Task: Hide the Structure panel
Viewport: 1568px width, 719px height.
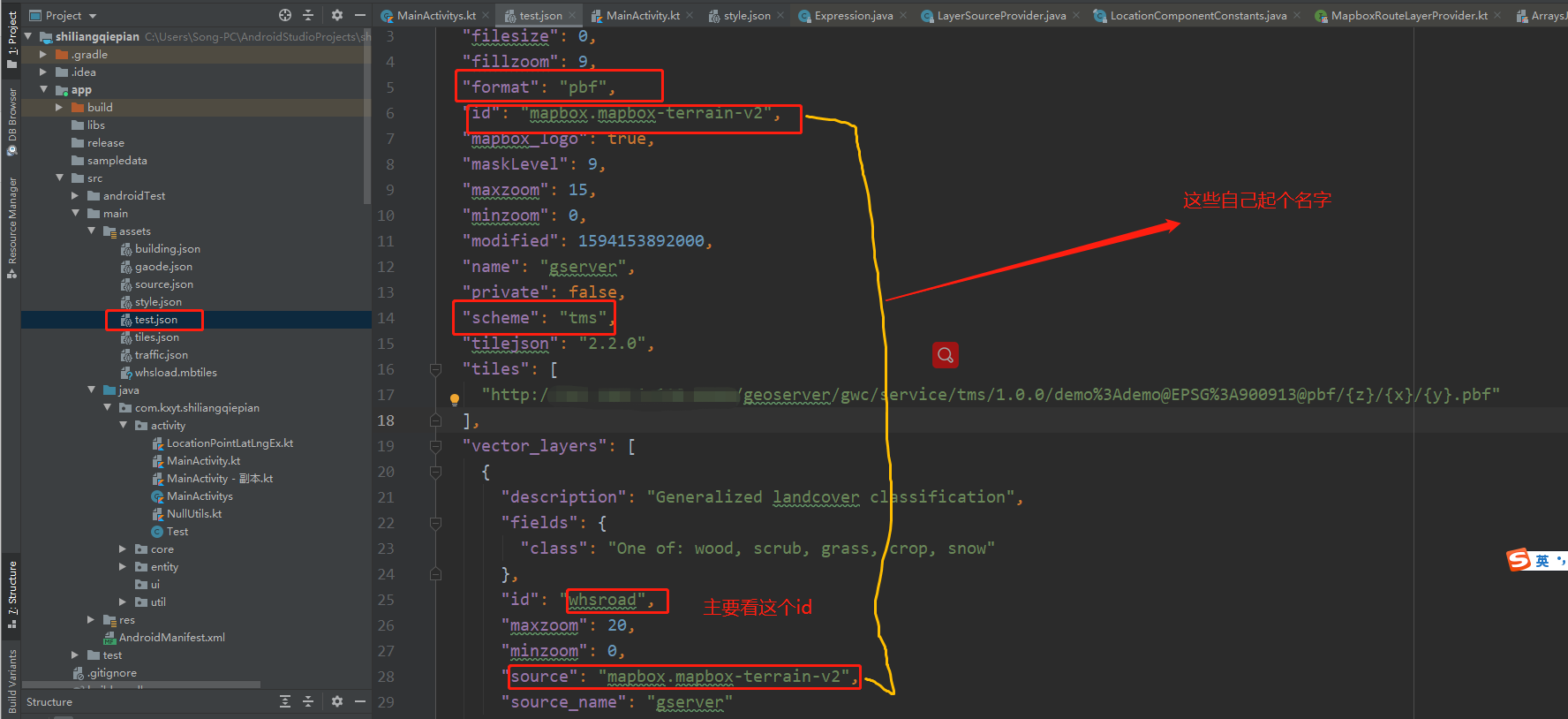Action: point(360,701)
